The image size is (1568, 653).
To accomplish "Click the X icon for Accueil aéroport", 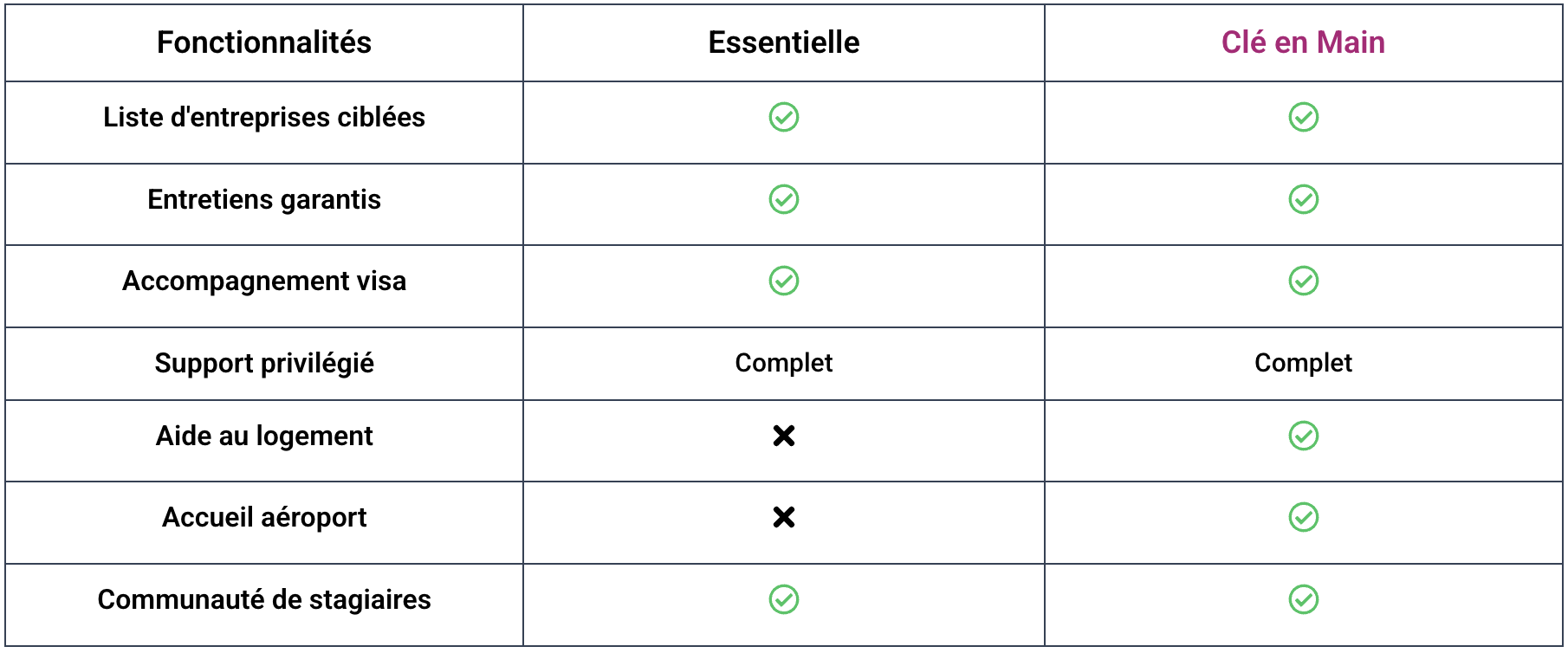I will click(x=783, y=517).
